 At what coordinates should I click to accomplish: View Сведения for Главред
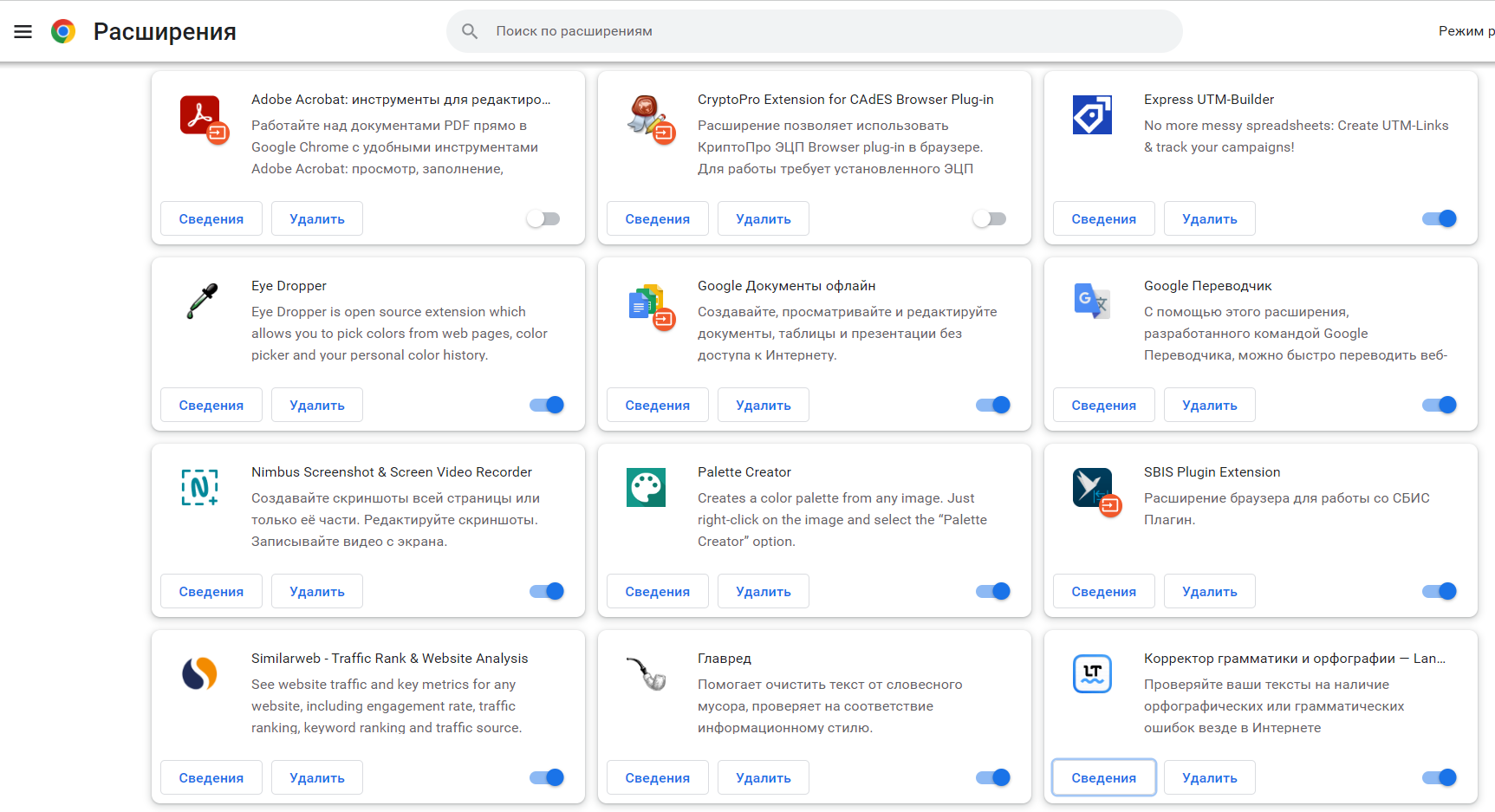point(658,777)
